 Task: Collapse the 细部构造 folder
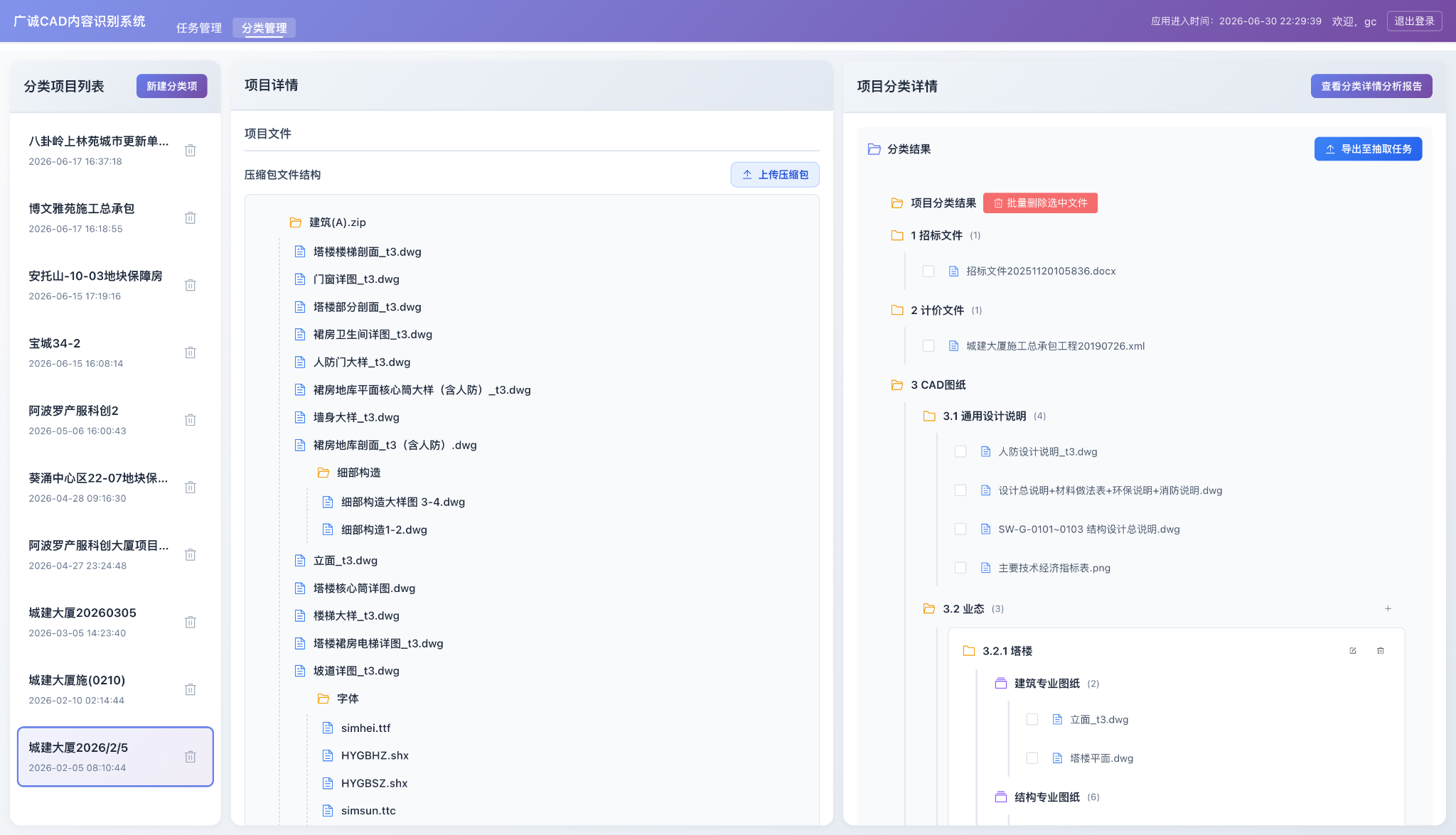(x=323, y=473)
